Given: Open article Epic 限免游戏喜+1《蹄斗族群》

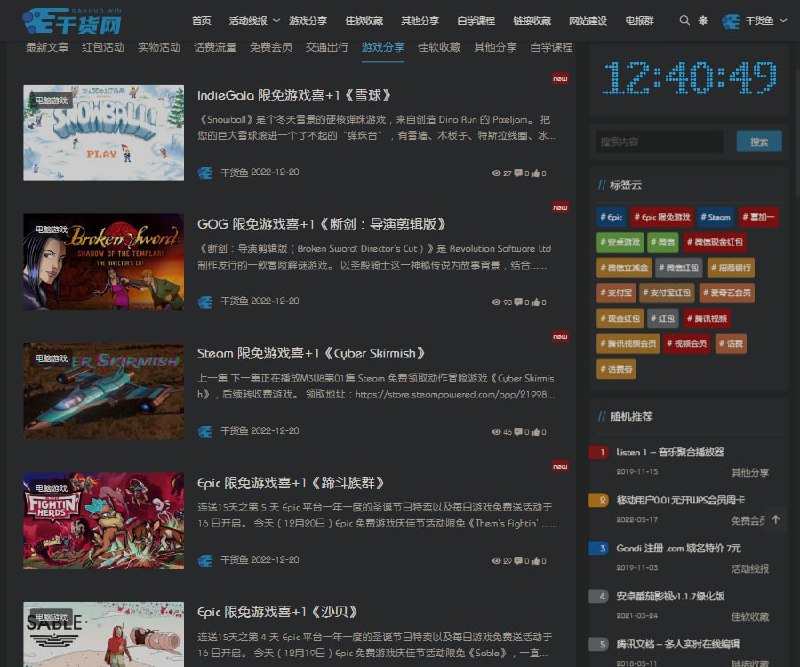Looking at the screenshot, I should point(291,483).
